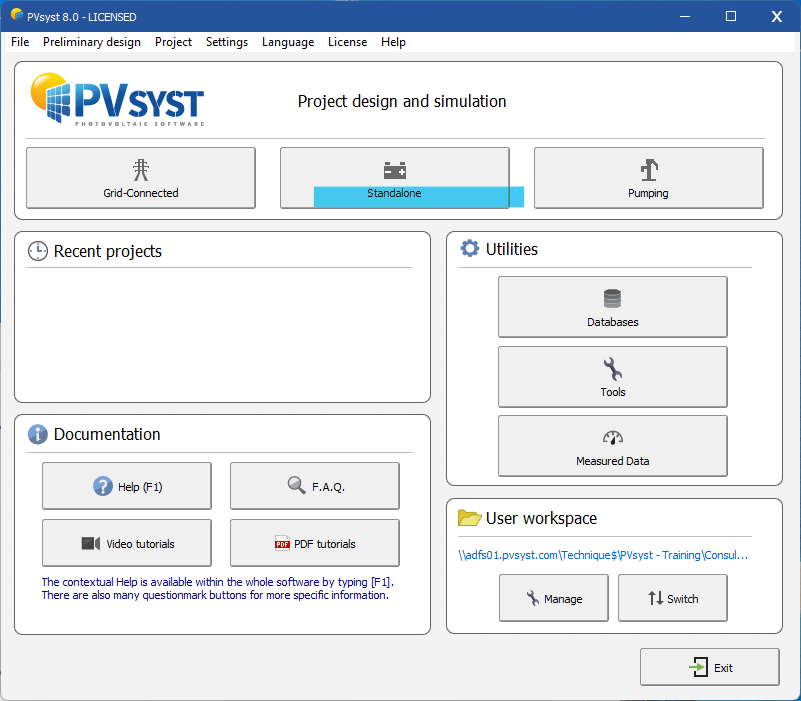Image resolution: width=801 pixels, height=701 pixels.
Task: Click the Grid-Connected pylon icon
Action: coord(141,170)
